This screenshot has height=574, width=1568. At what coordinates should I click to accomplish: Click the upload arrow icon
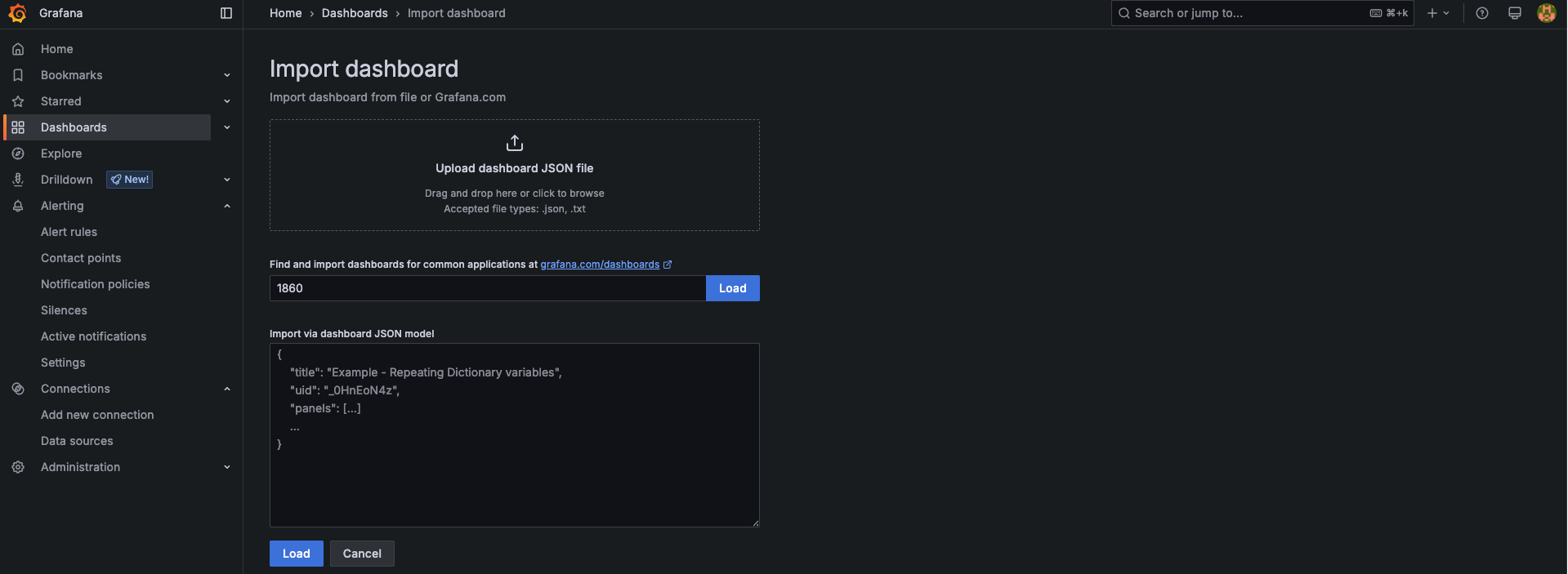pos(515,143)
